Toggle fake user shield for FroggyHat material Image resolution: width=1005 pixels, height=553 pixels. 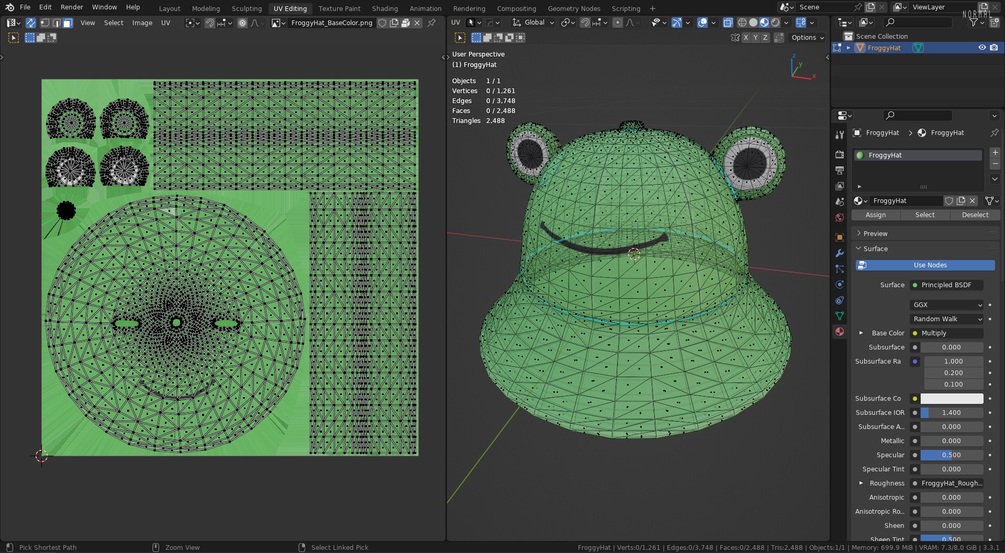(x=949, y=201)
